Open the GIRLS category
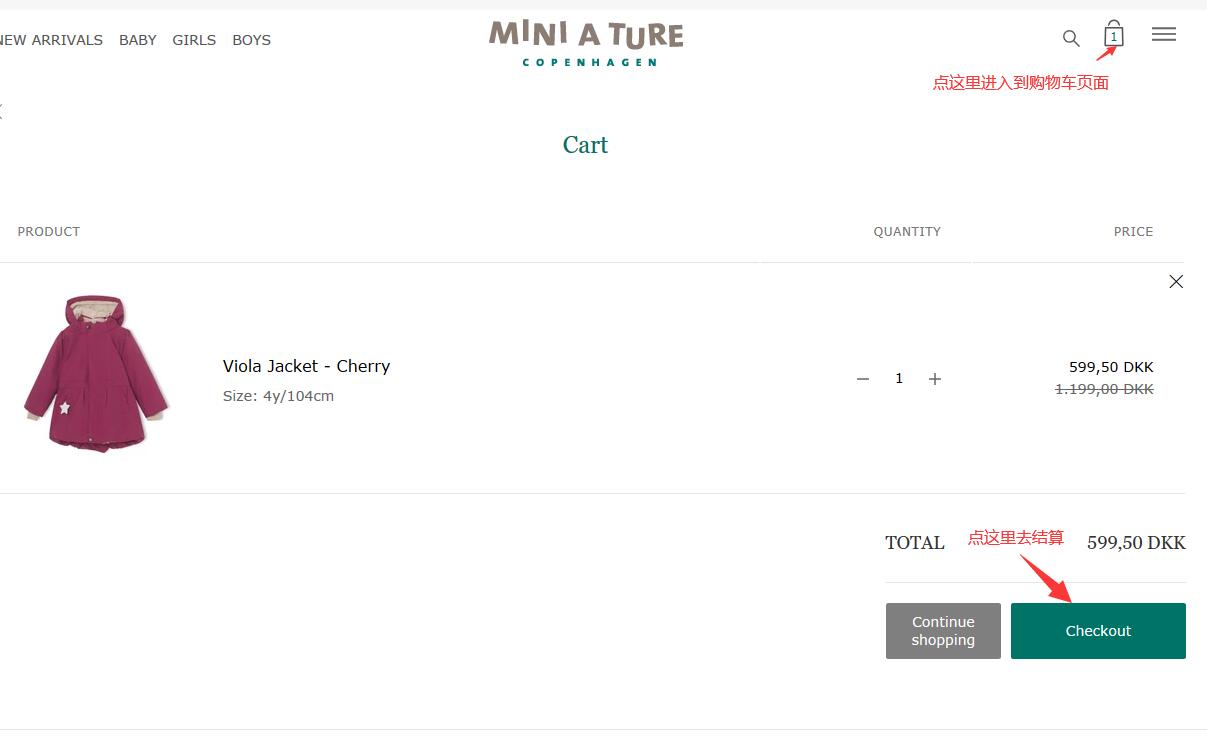Image resolution: width=1207 pixels, height=742 pixels. click(194, 40)
